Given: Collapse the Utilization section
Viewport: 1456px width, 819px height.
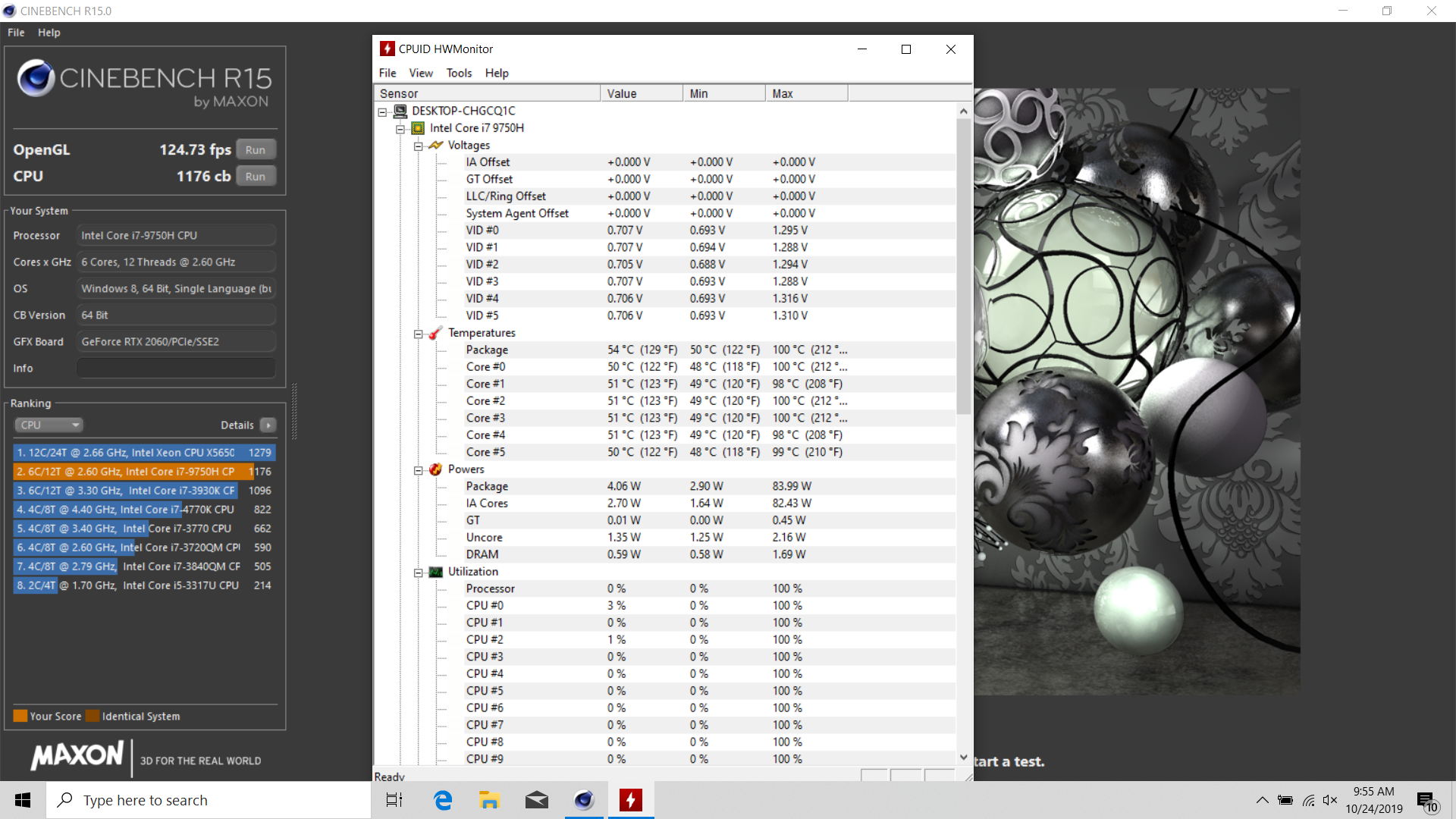Looking at the screenshot, I should click(x=418, y=573).
